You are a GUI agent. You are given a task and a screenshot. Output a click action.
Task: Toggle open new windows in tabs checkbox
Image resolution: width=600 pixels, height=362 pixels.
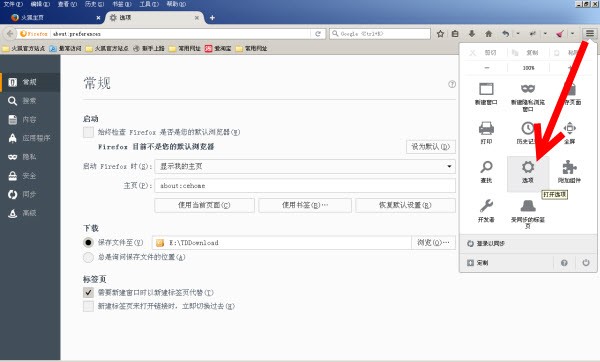click(88, 293)
